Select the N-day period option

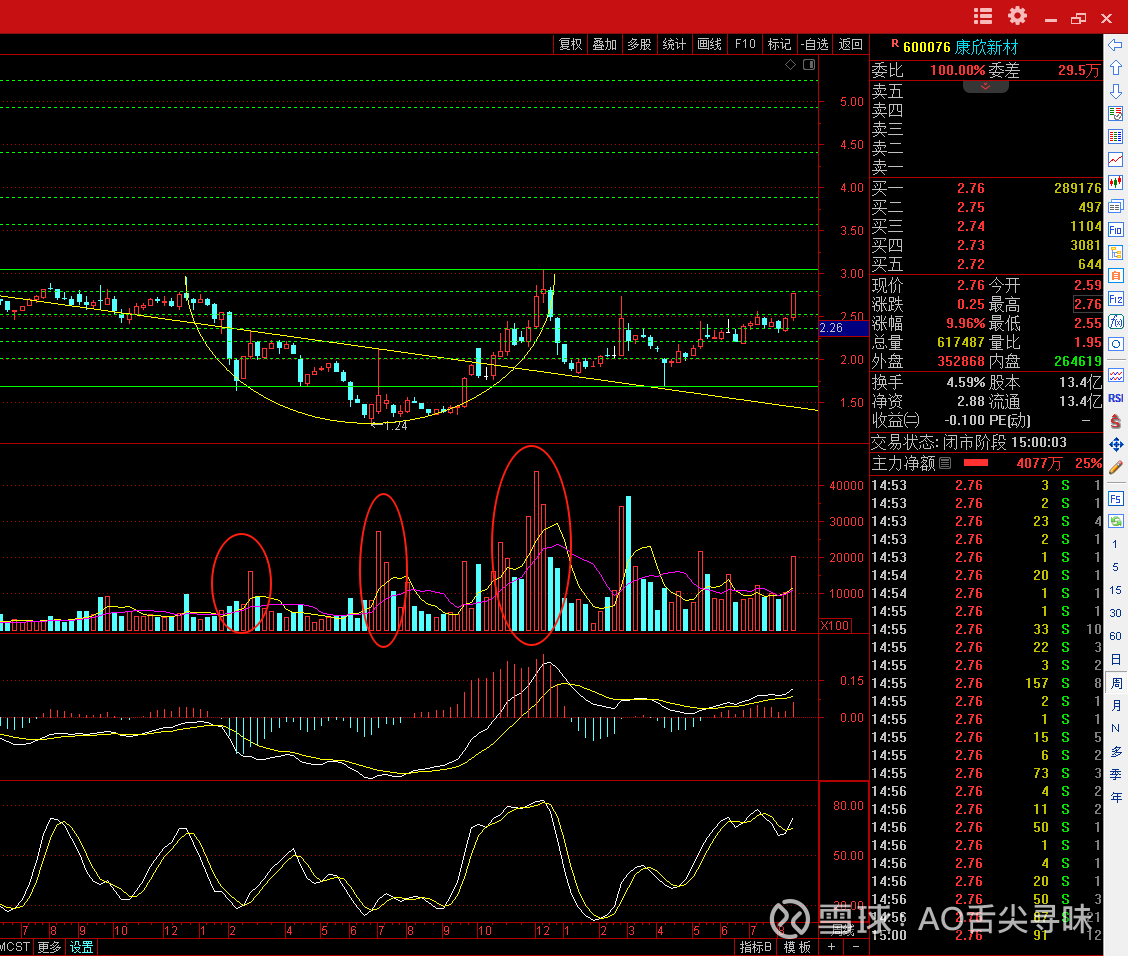click(1115, 729)
